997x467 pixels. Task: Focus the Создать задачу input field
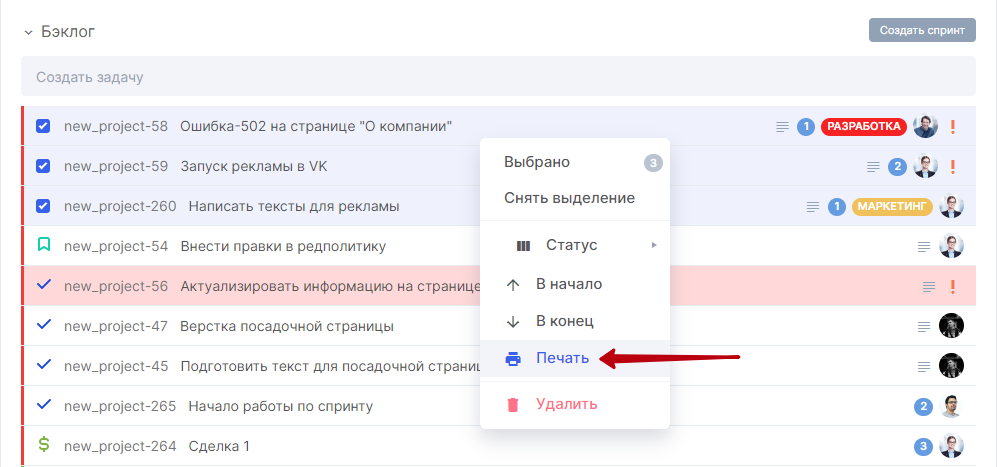pyautogui.click(x=498, y=77)
